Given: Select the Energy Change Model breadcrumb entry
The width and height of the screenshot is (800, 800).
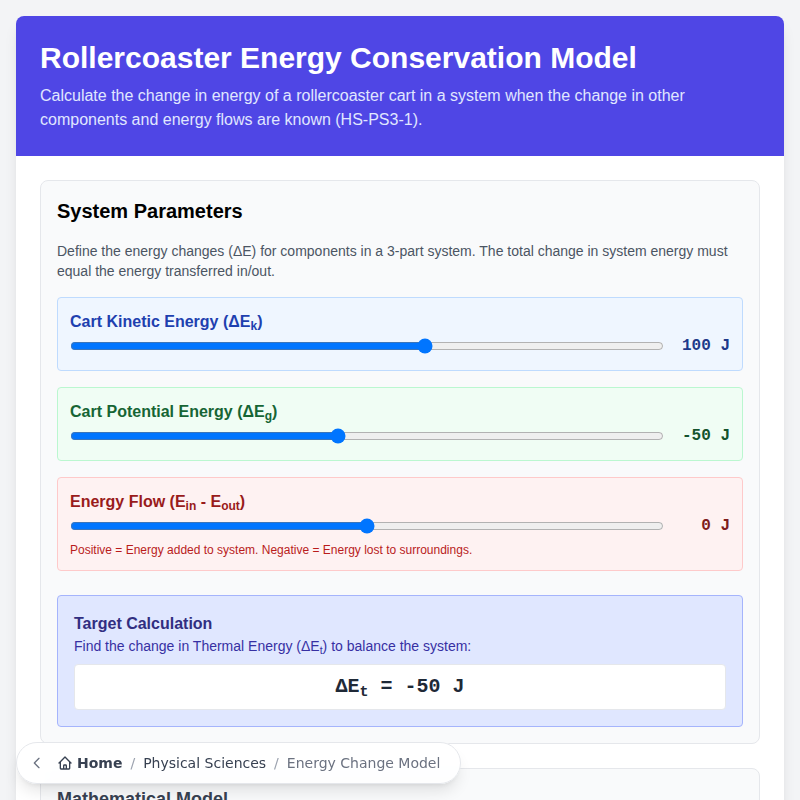Looking at the screenshot, I should tap(364, 763).
